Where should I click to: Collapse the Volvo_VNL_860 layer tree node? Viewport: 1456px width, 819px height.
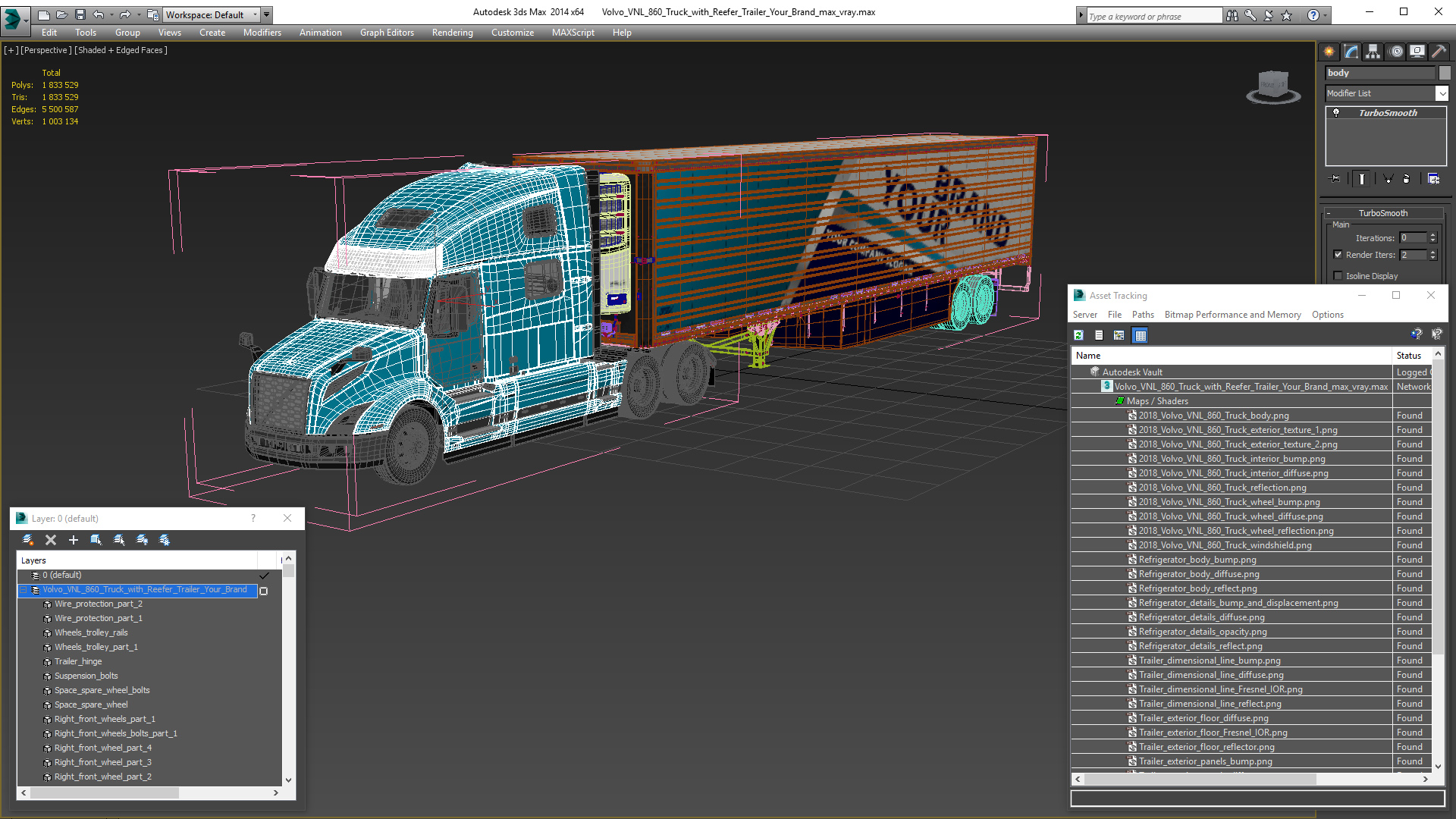click(23, 590)
